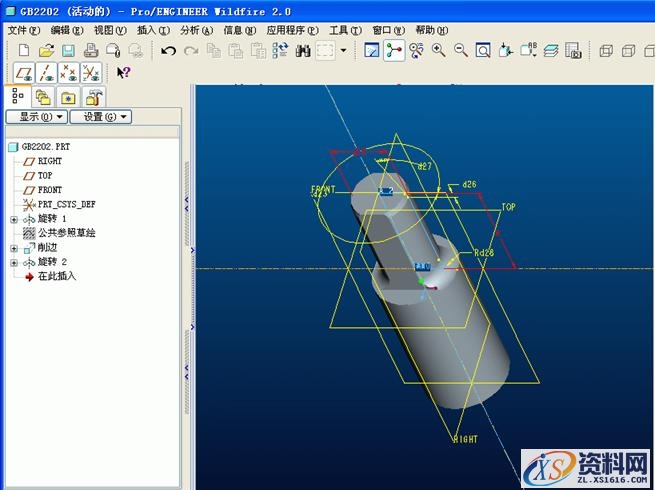Viewport: 655px width, 490px height.
Task: Open the 显示 dropdown in model tree
Action: tap(36, 117)
